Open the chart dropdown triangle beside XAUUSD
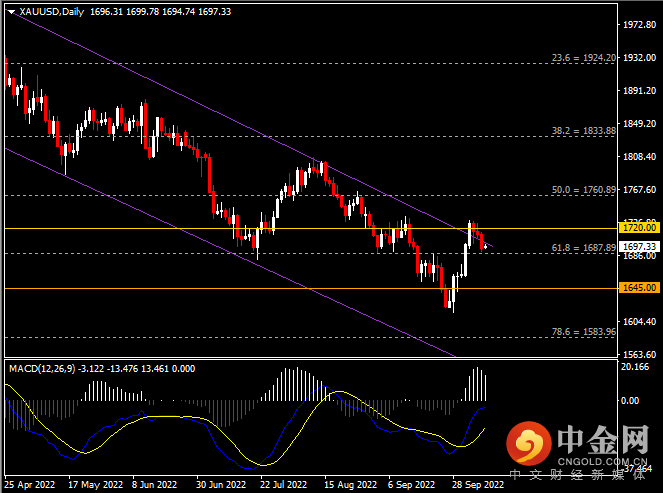The height and width of the screenshot is (493, 663). click(11, 12)
